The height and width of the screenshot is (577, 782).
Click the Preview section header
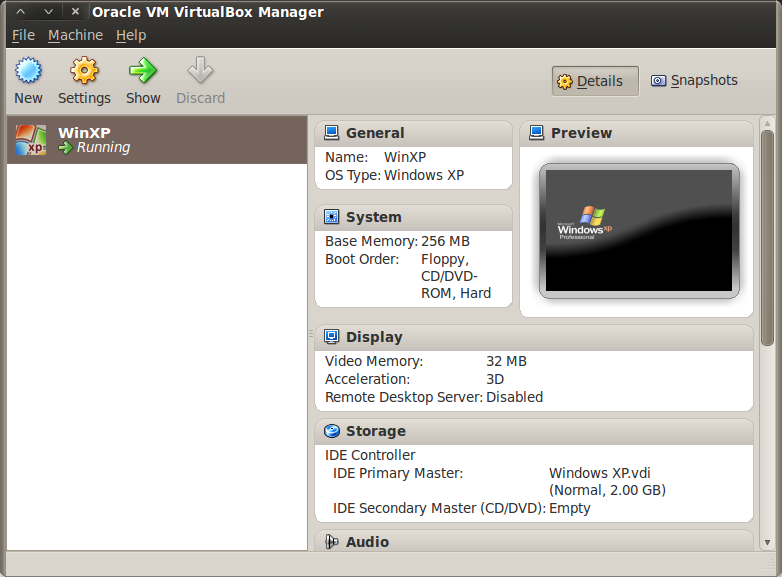(x=636, y=133)
